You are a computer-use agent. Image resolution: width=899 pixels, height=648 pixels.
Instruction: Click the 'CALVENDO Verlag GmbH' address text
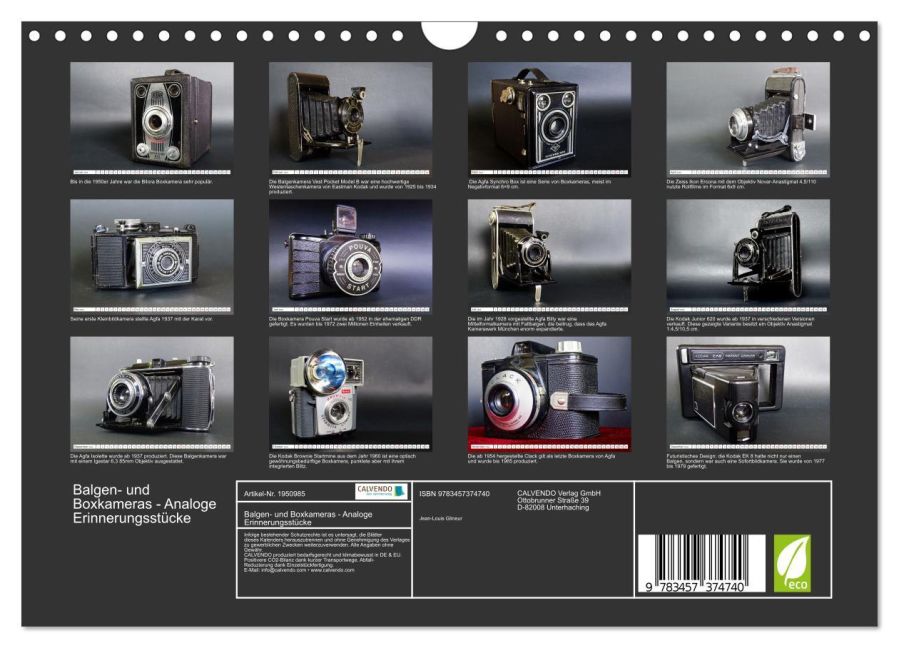coord(558,500)
